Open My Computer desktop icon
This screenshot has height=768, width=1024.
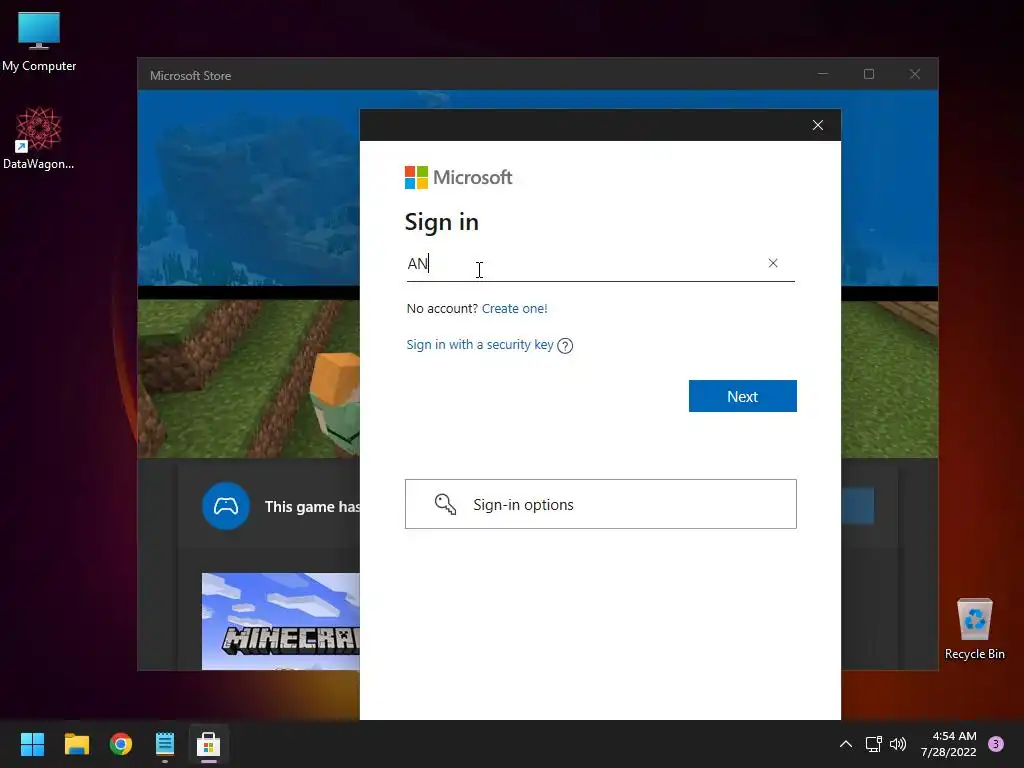click(39, 42)
